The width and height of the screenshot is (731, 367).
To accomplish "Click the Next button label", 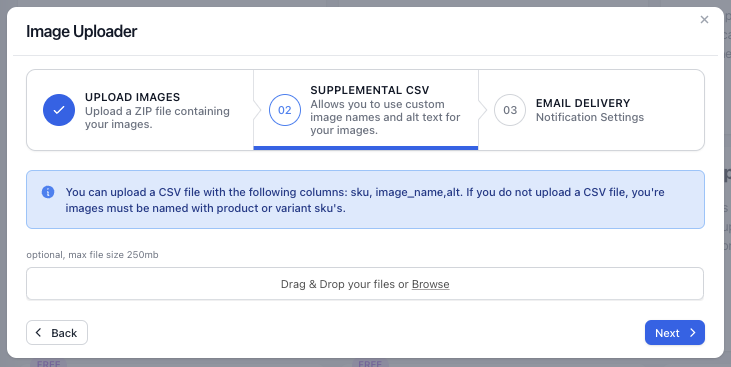I will 667,333.
